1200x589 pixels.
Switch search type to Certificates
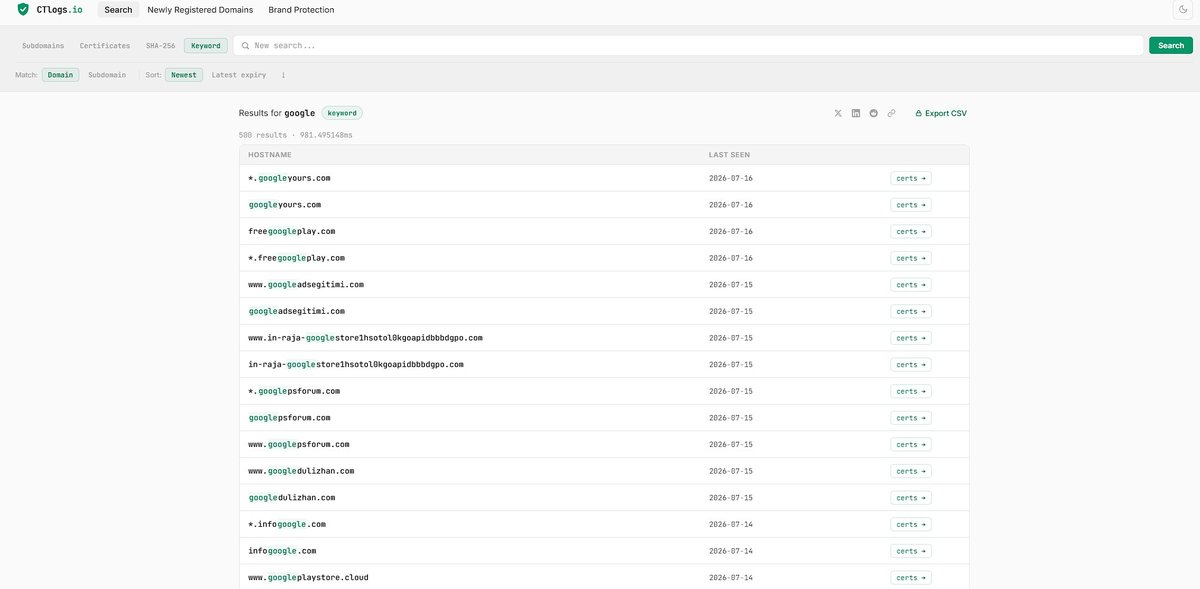105,45
